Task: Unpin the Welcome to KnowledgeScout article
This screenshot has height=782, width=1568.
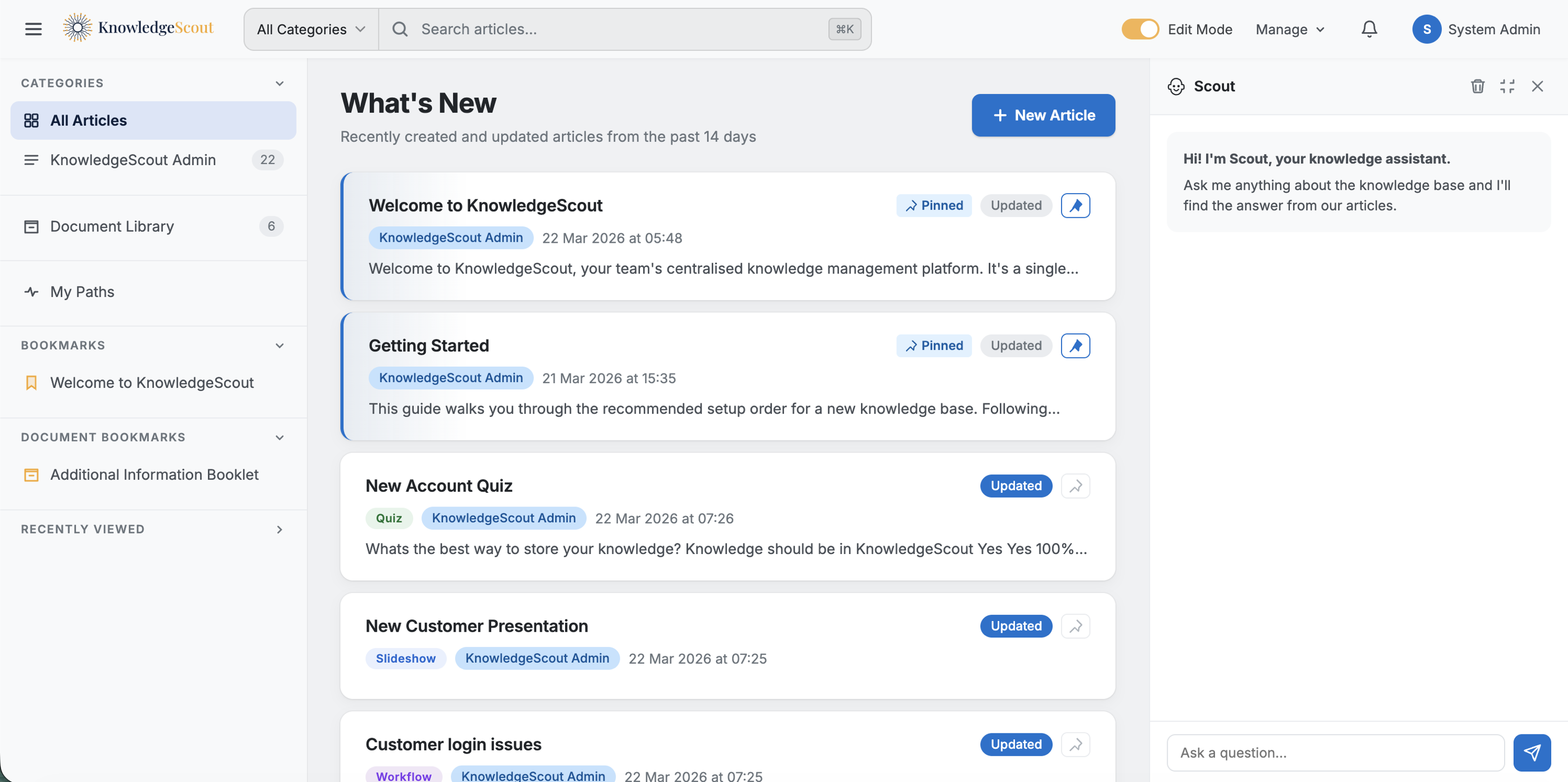Action: pyautogui.click(x=1075, y=206)
